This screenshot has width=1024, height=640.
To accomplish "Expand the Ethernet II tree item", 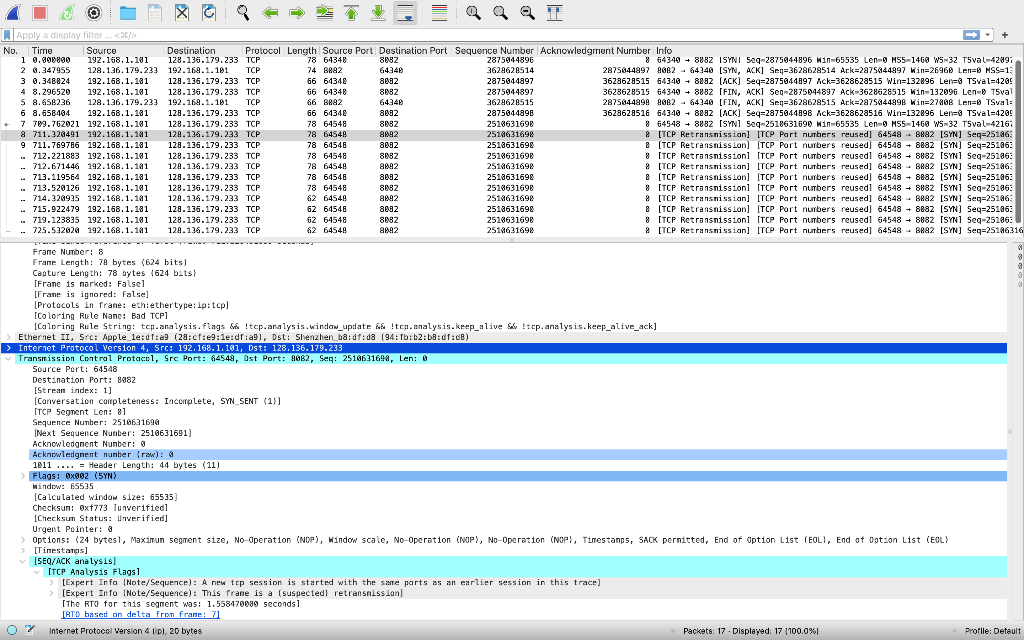I will coord(8,337).
